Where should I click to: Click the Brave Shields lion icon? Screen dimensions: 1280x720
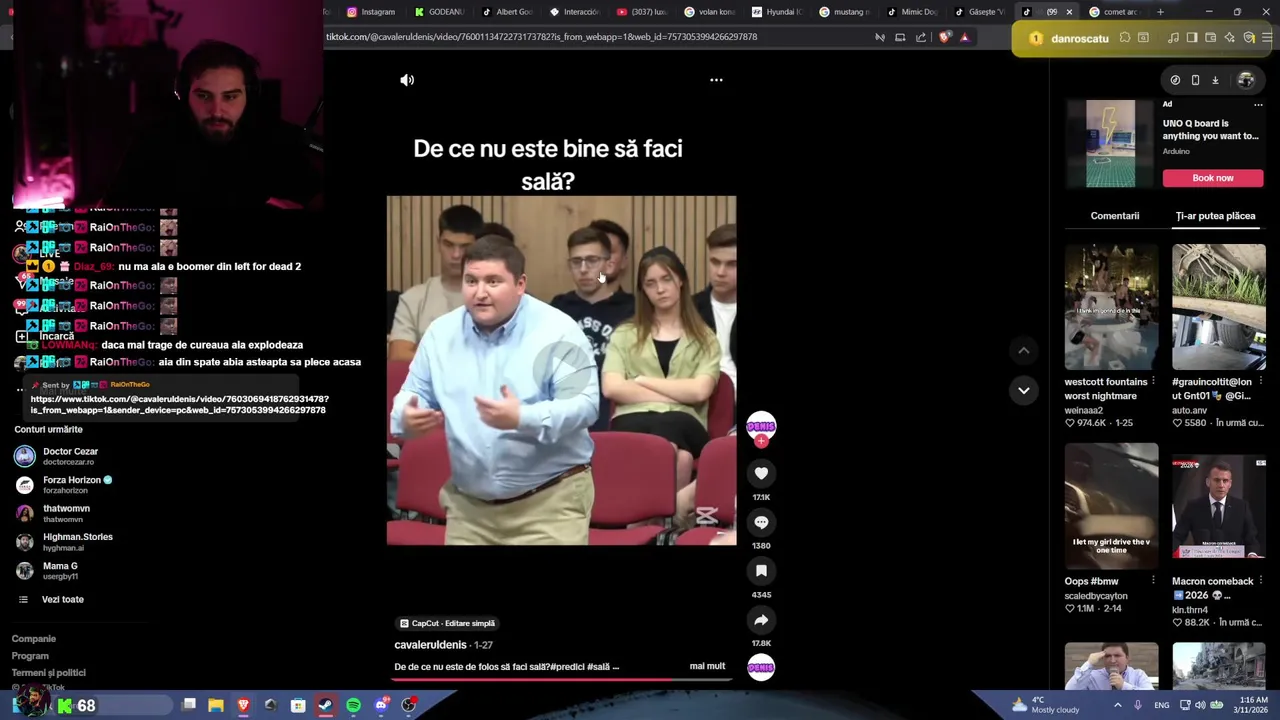click(x=945, y=37)
